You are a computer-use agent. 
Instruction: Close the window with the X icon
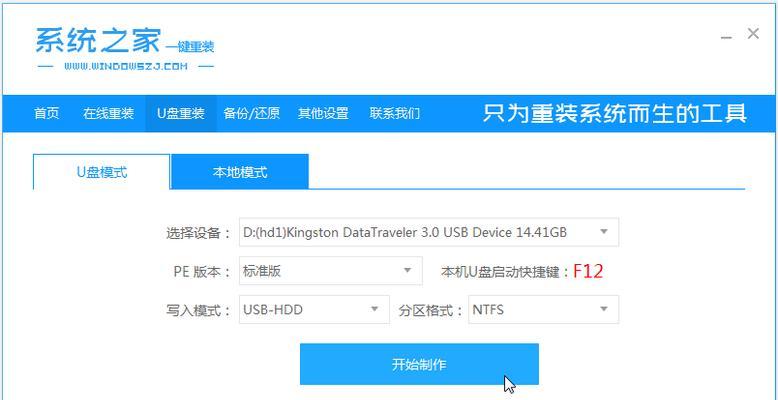click(753, 34)
